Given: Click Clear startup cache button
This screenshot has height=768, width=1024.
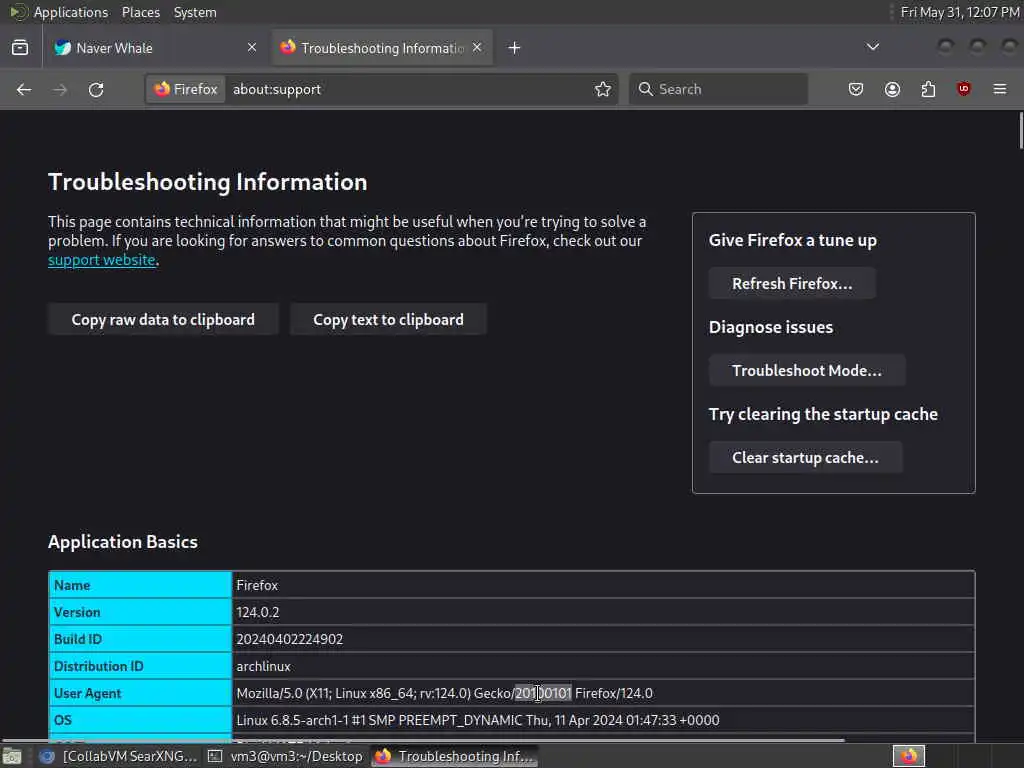Looking at the screenshot, I should click(806, 457).
